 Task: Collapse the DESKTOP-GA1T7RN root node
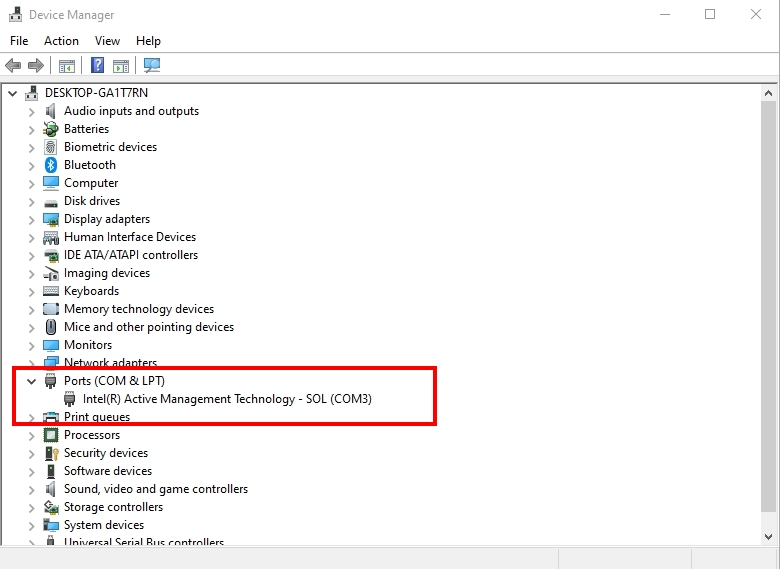point(13,93)
